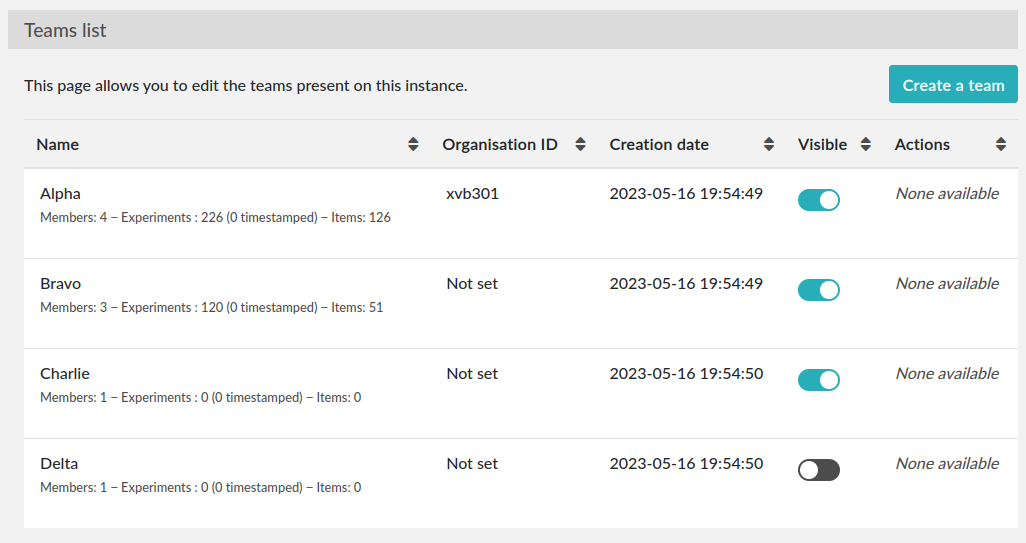Click the Create a team button
The image size is (1026, 543).
click(953, 85)
